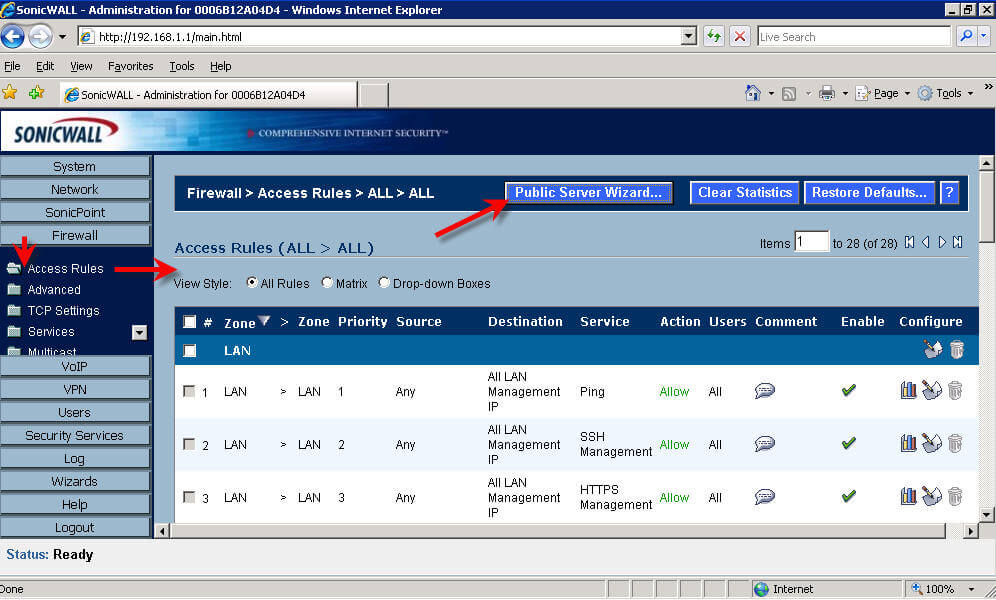Click Public Server Wizard button
The width and height of the screenshot is (996, 600).
pos(588,192)
